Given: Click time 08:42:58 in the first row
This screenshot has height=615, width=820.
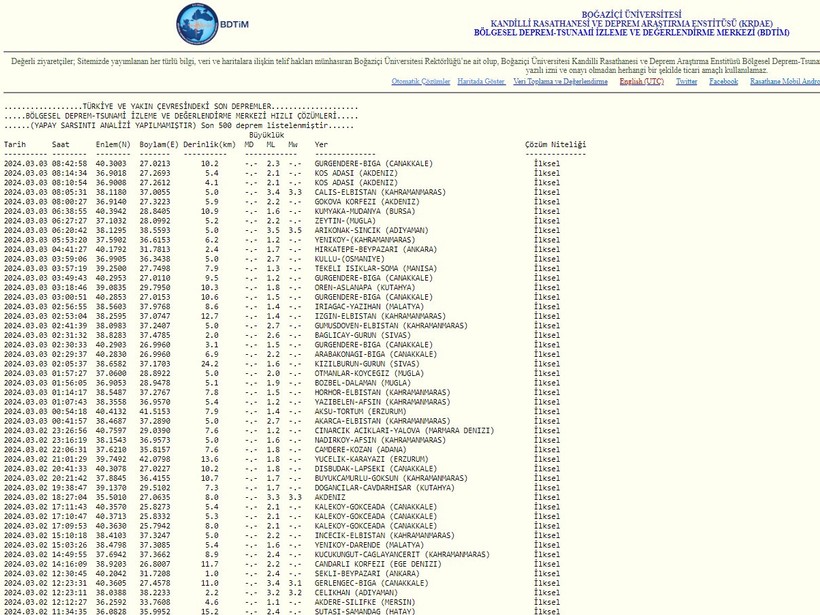Looking at the screenshot, I should point(70,164).
